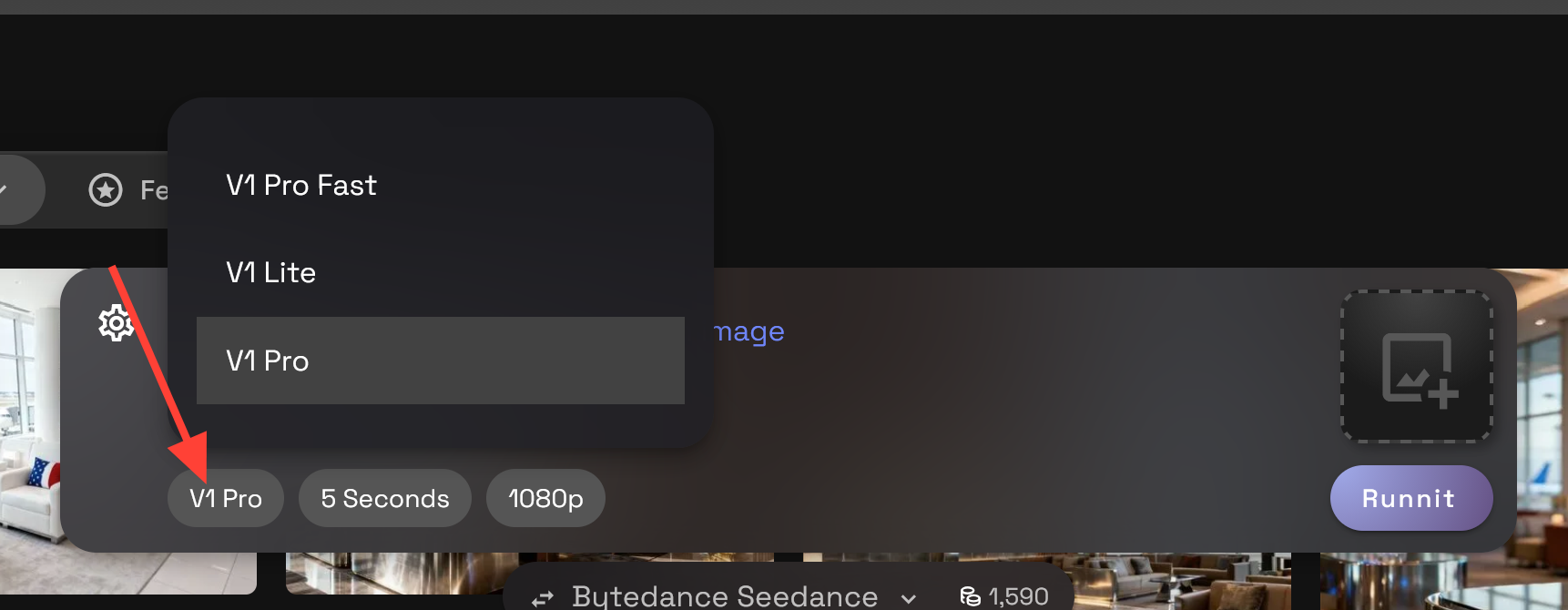Click the chevron in the leftmost pill
1568x610 pixels.
tap(3, 189)
